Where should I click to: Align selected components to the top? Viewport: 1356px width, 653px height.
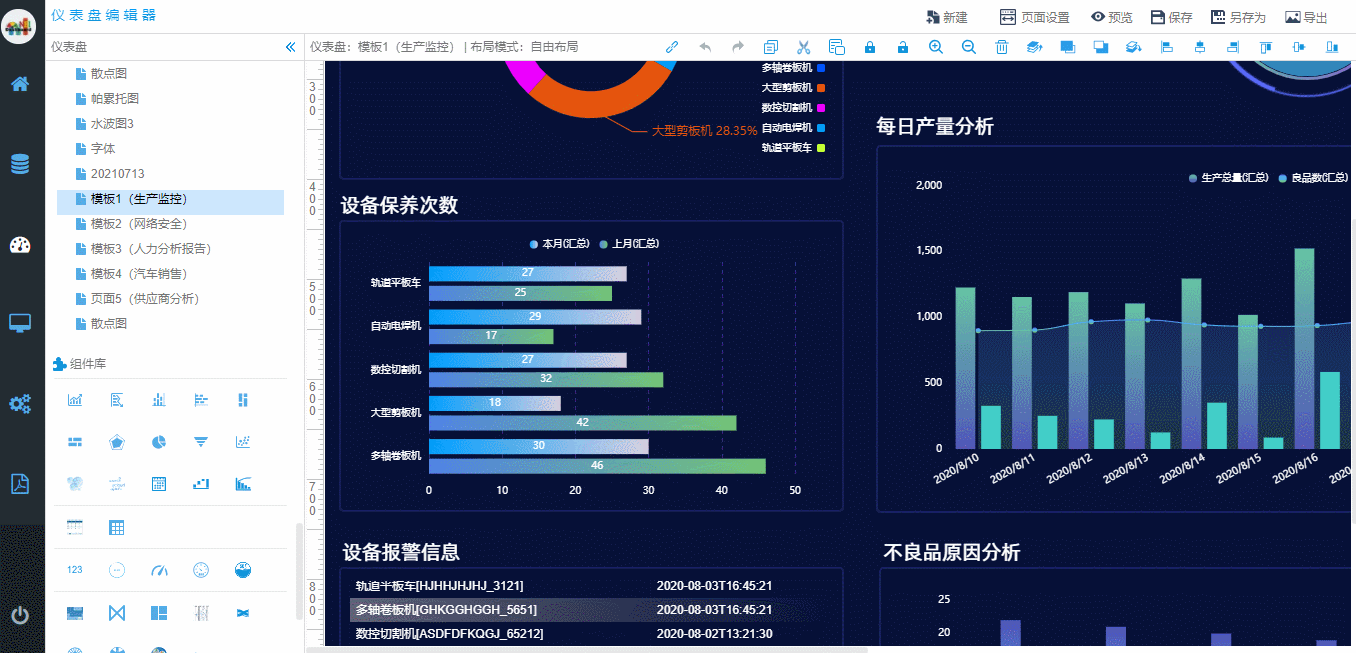click(1266, 47)
